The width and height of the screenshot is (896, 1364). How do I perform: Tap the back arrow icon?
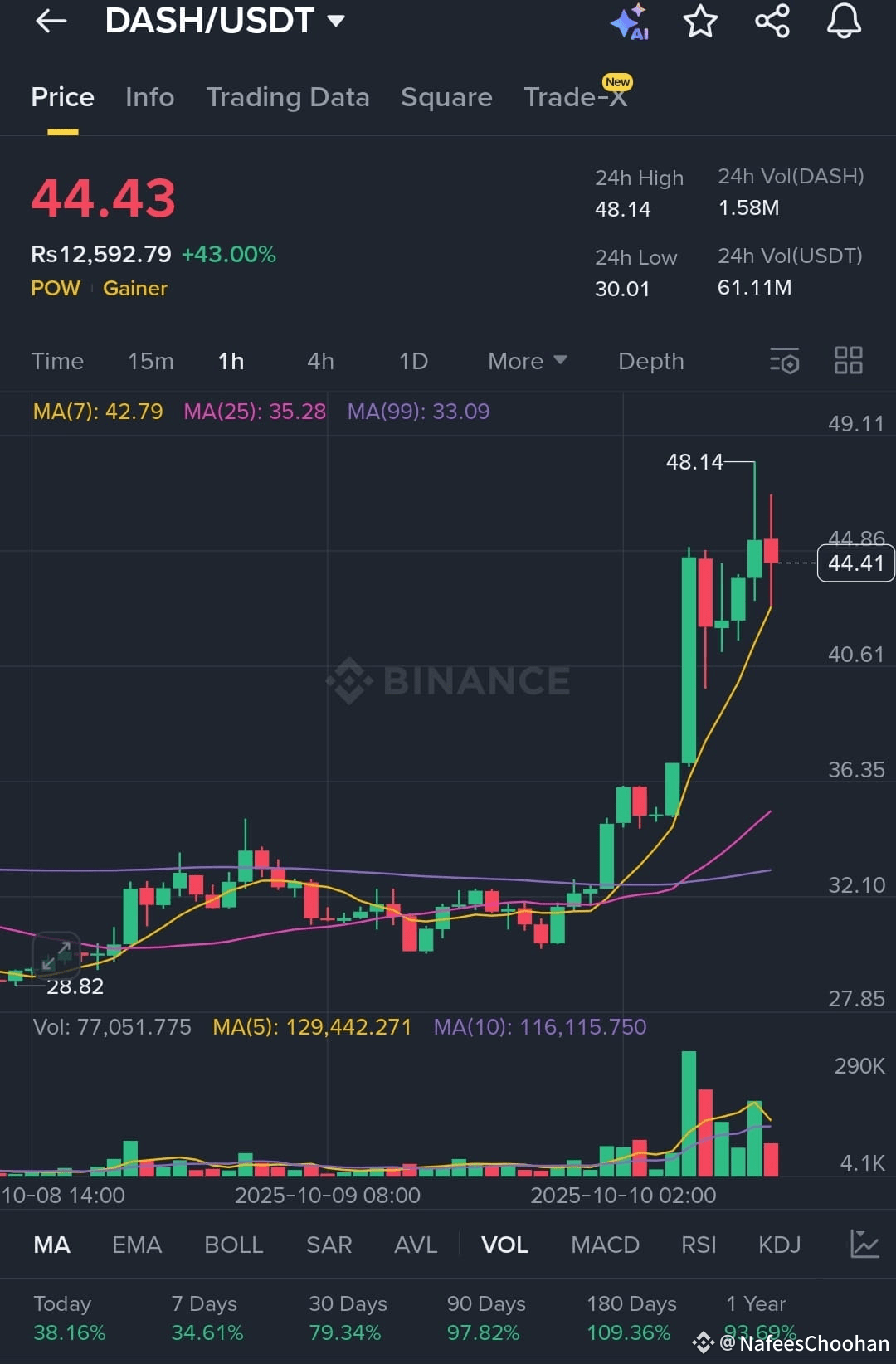click(51, 21)
